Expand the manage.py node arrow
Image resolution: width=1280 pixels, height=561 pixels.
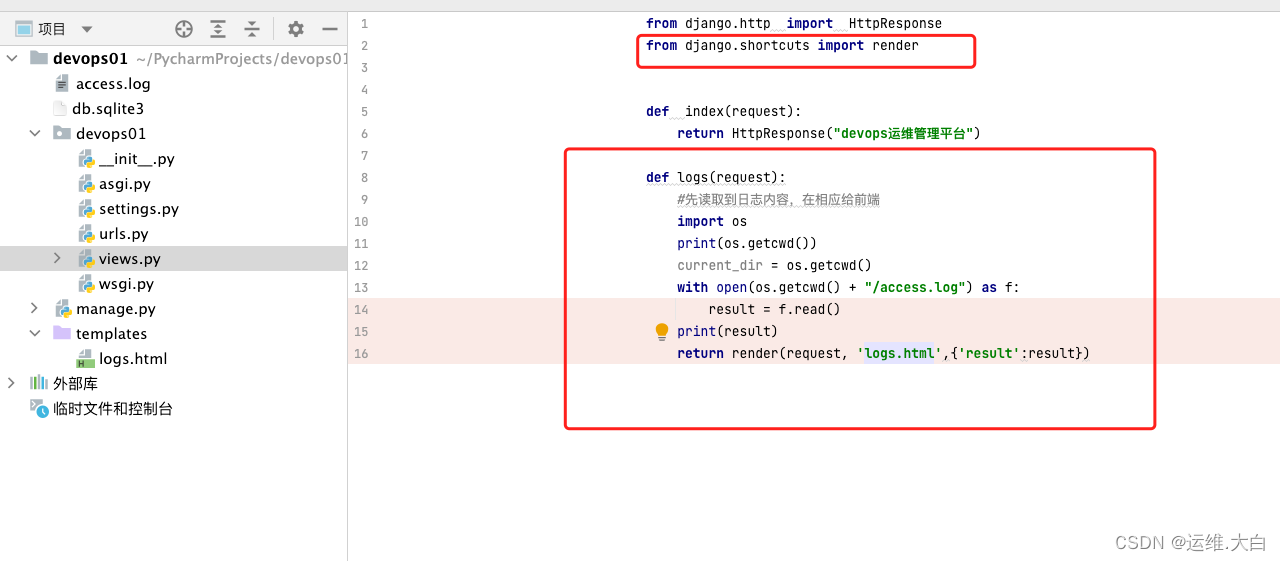tap(35, 308)
